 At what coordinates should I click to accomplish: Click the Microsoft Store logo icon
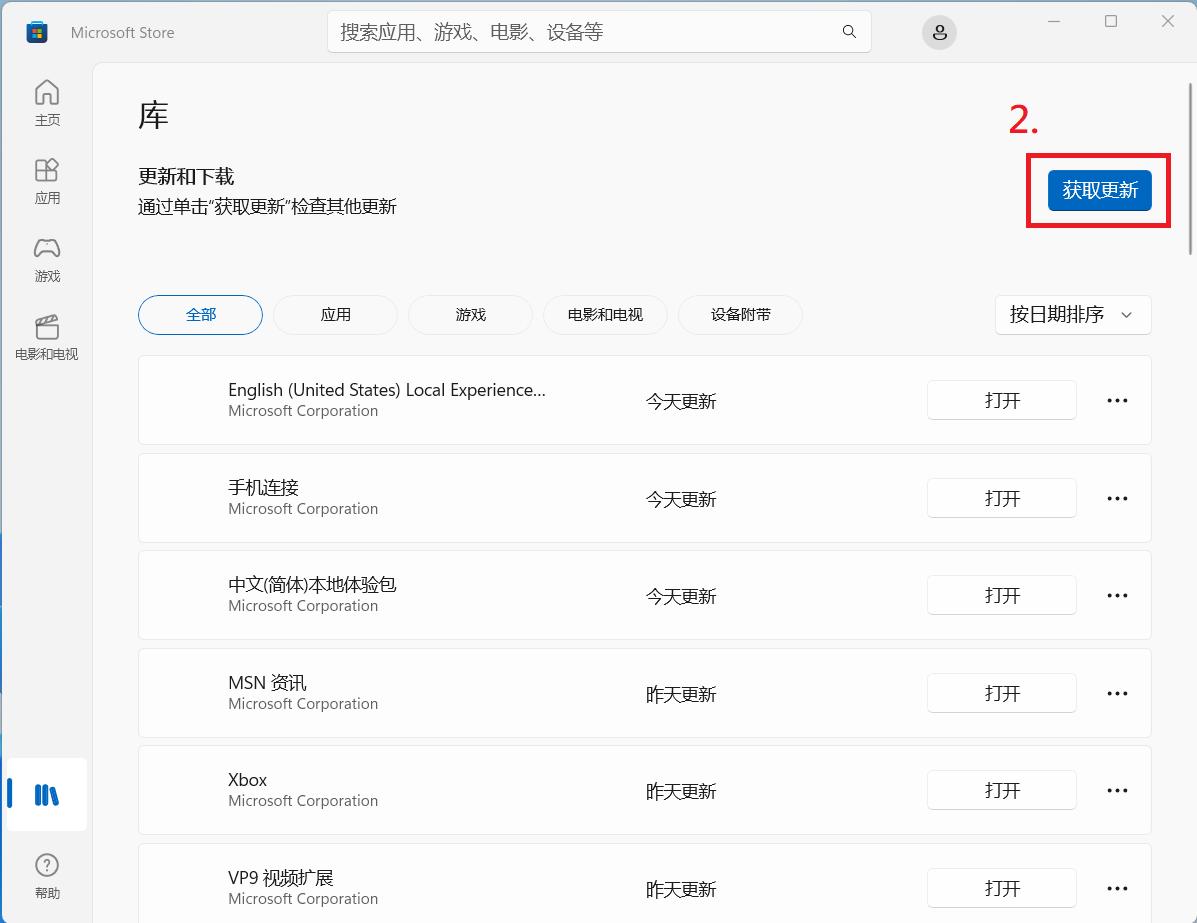(x=37, y=33)
